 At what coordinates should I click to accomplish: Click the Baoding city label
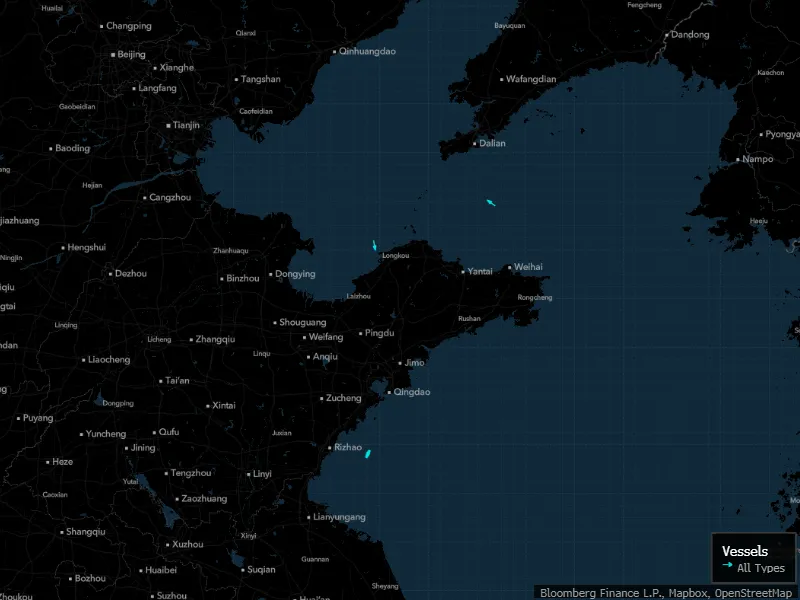pyautogui.click(x=72, y=148)
